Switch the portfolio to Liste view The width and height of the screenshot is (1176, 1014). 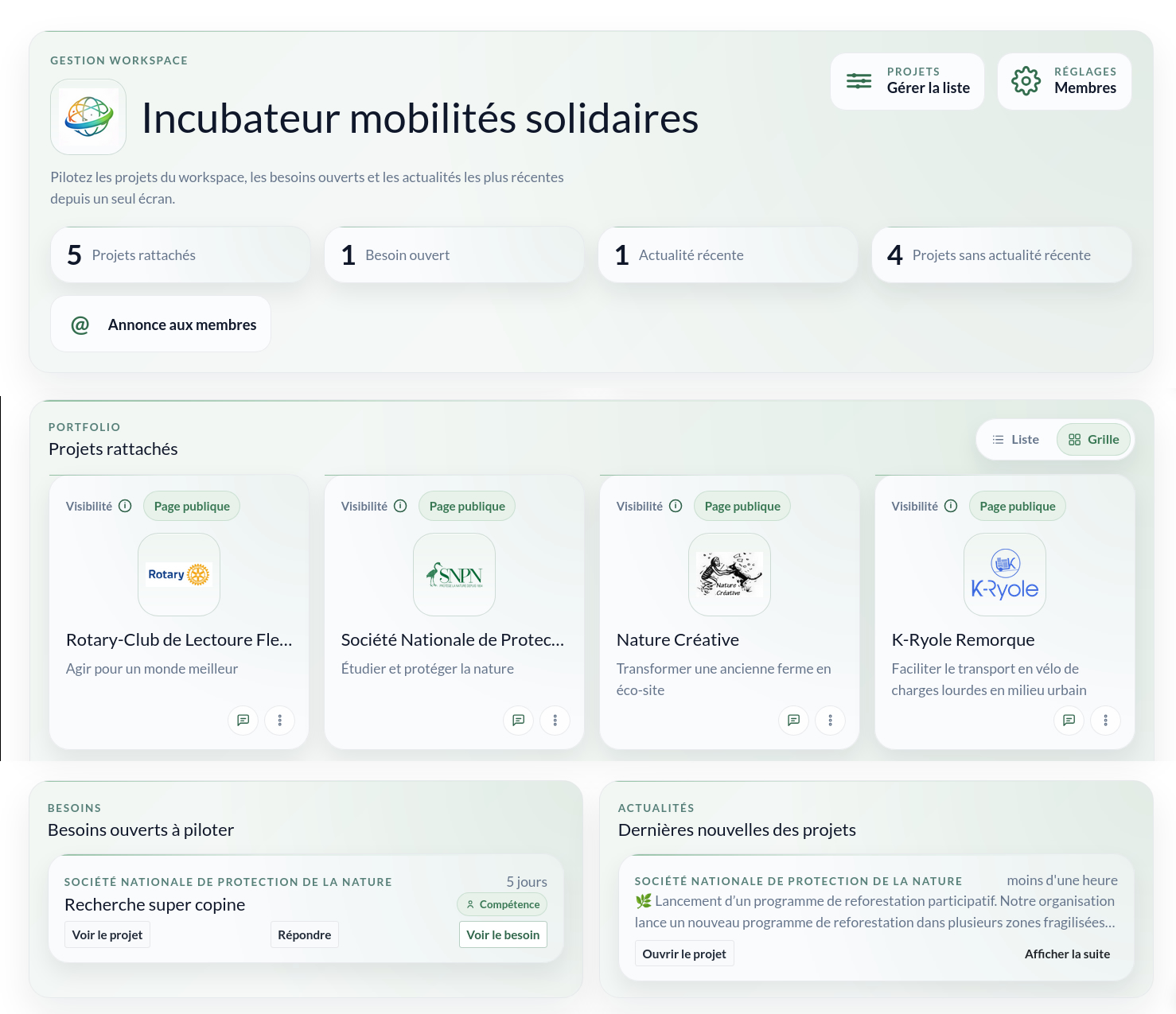1015,439
